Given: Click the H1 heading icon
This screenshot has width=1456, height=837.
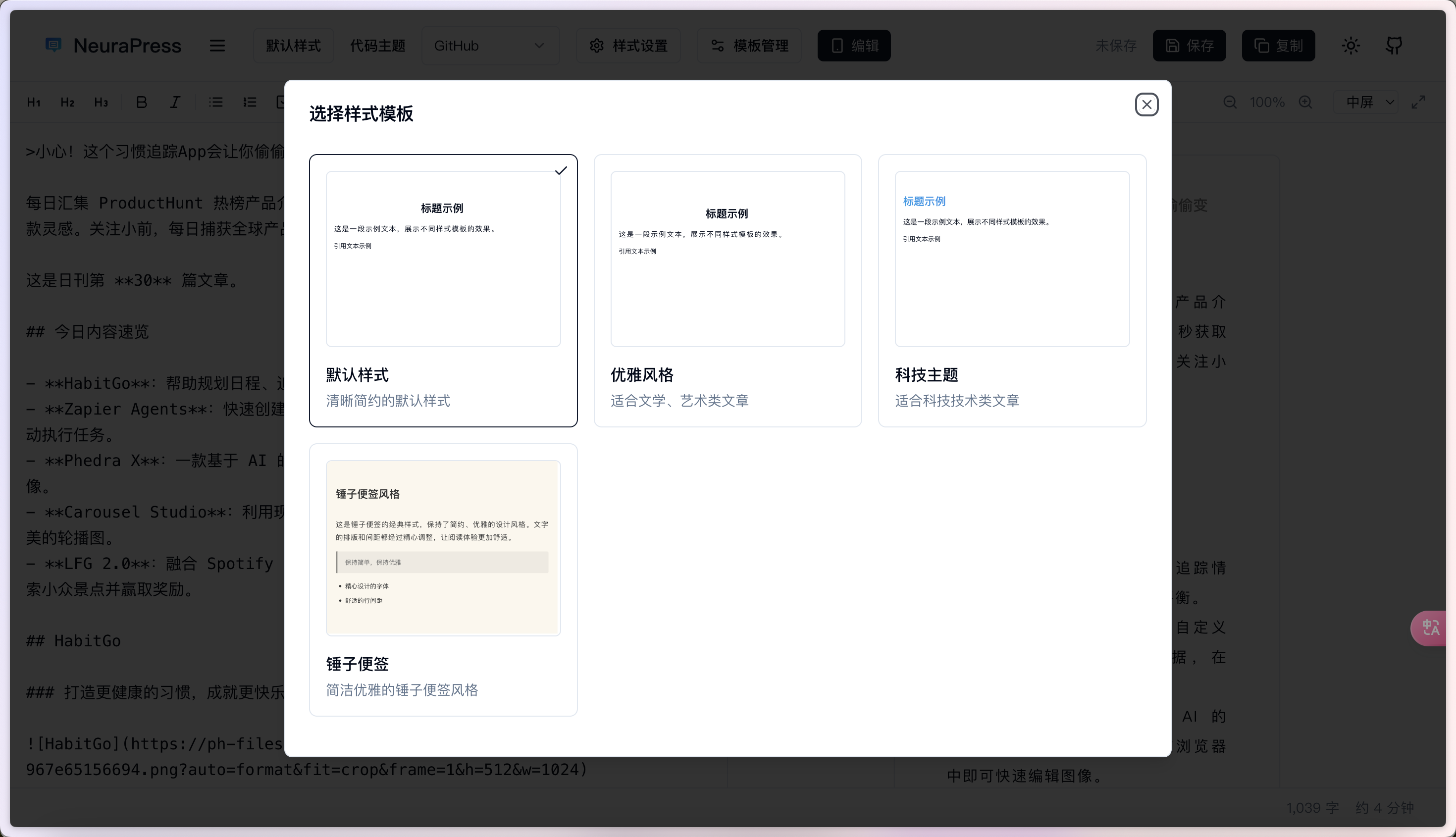Looking at the screenshot, I should [33, 103].
